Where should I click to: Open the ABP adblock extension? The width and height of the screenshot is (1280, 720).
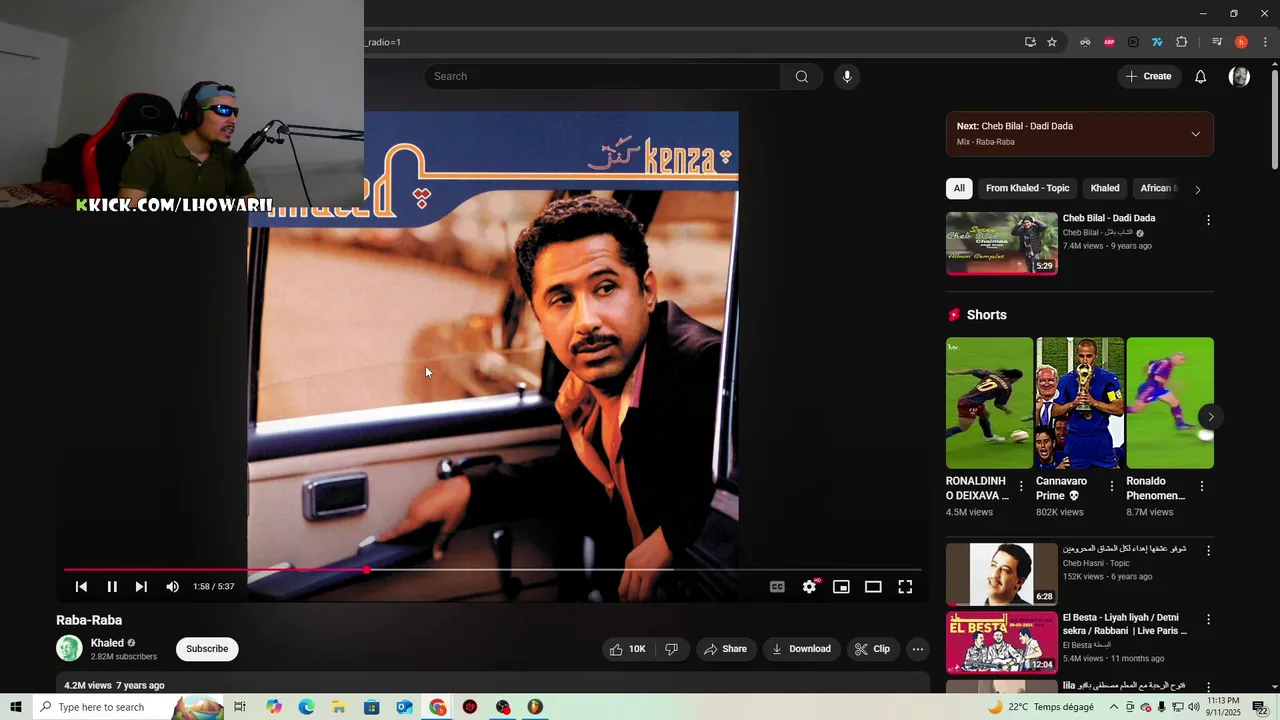coord(1109,42)
